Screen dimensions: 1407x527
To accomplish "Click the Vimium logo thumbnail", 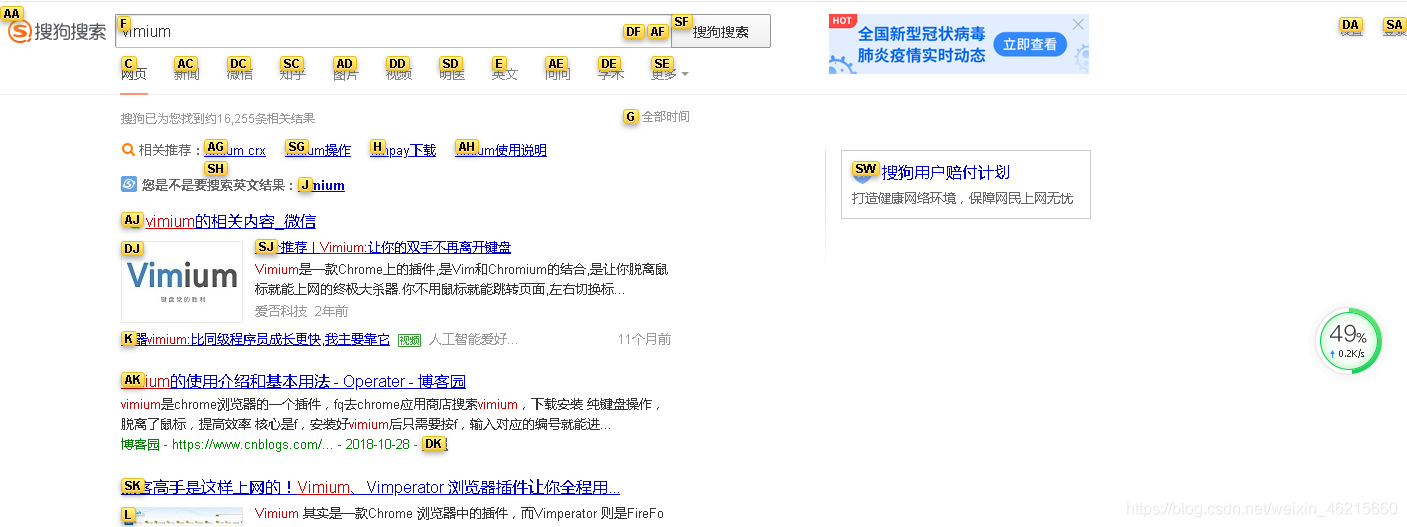I will [182, 281].
